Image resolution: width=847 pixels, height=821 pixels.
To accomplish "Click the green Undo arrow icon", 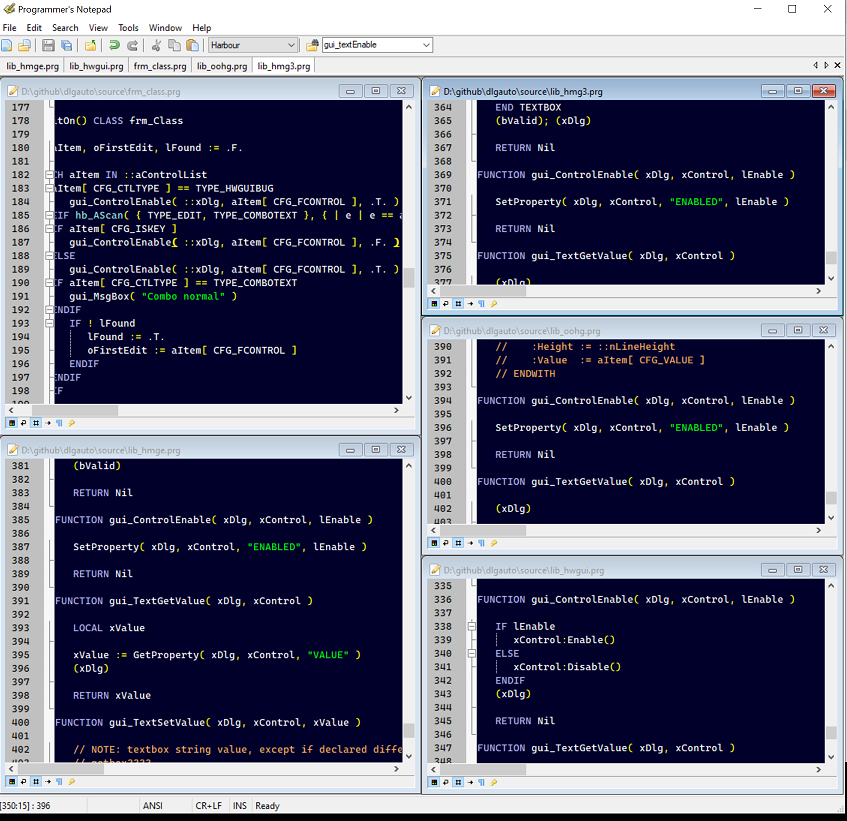I will coord(115,45).
